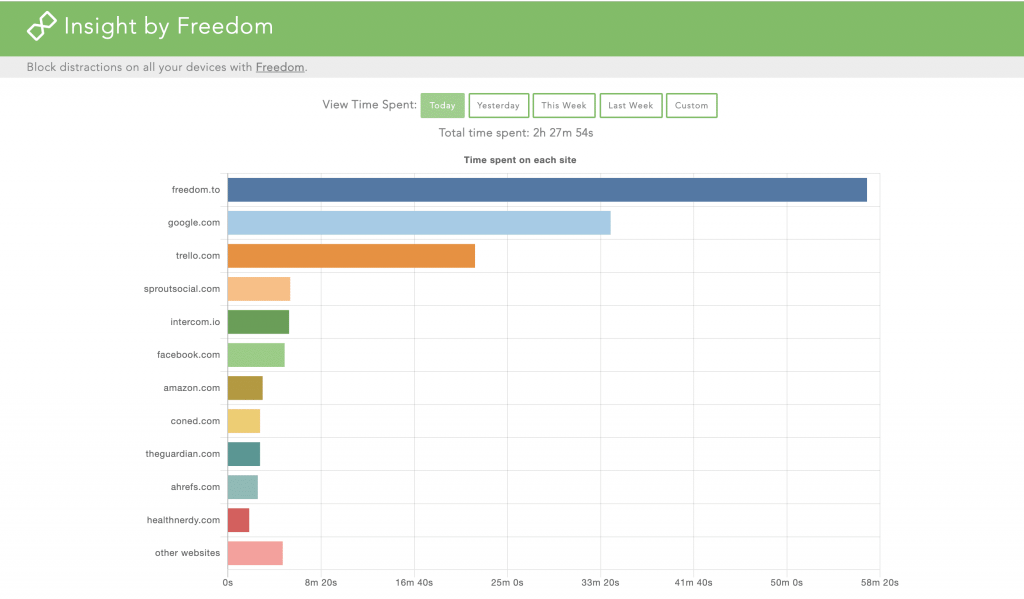Click the other websites pink bar
This screenshot has width=1024, height=599.
coord(255,552)
